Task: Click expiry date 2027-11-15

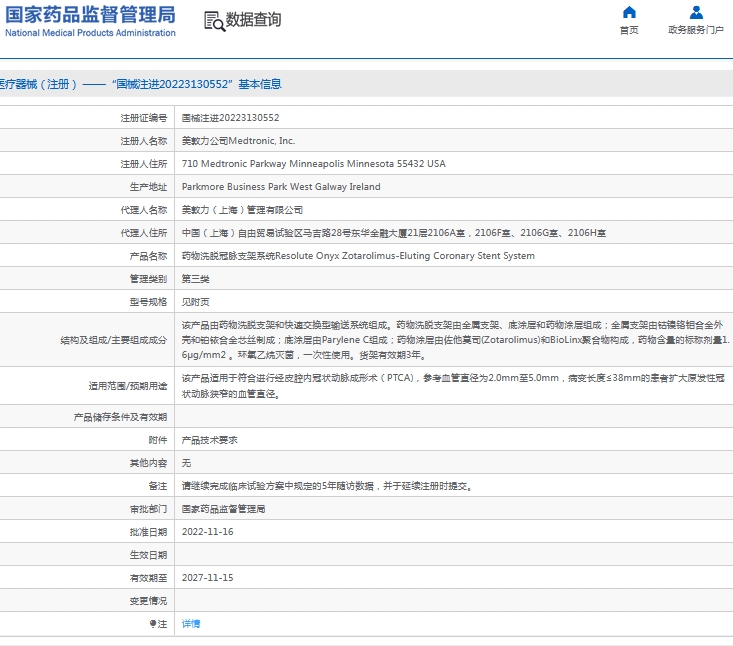Action: click(x=208, y=578)
